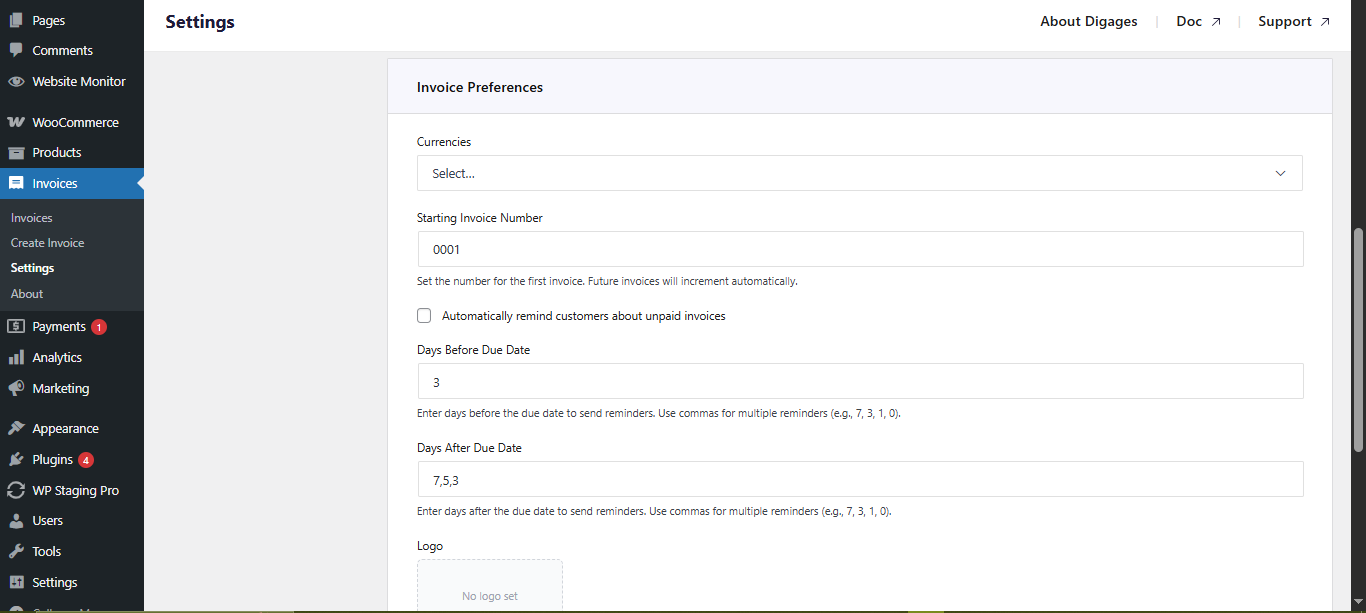
Task: Open the About page under Invoices
Action: [x=26, y=293]
